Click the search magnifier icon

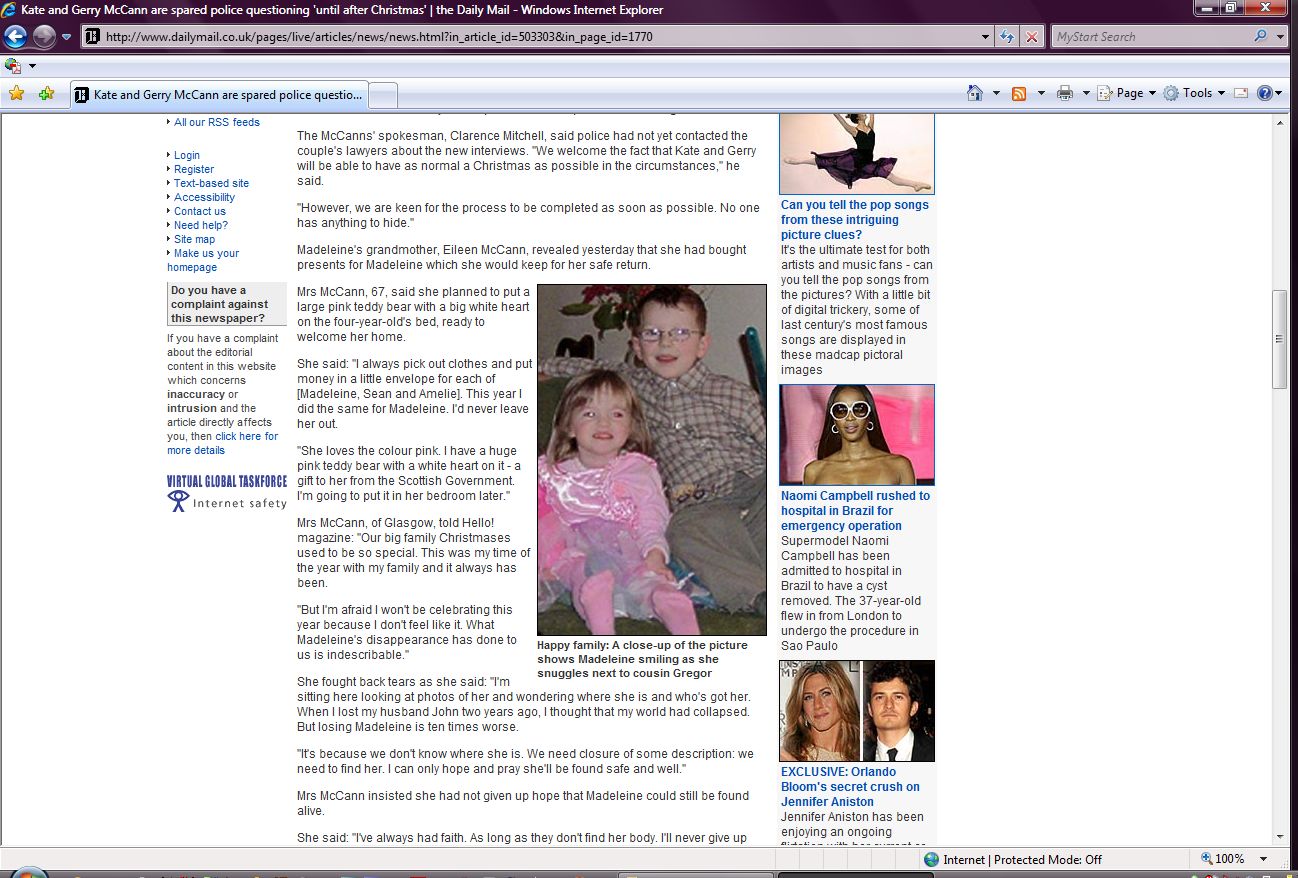[1260, 37]
